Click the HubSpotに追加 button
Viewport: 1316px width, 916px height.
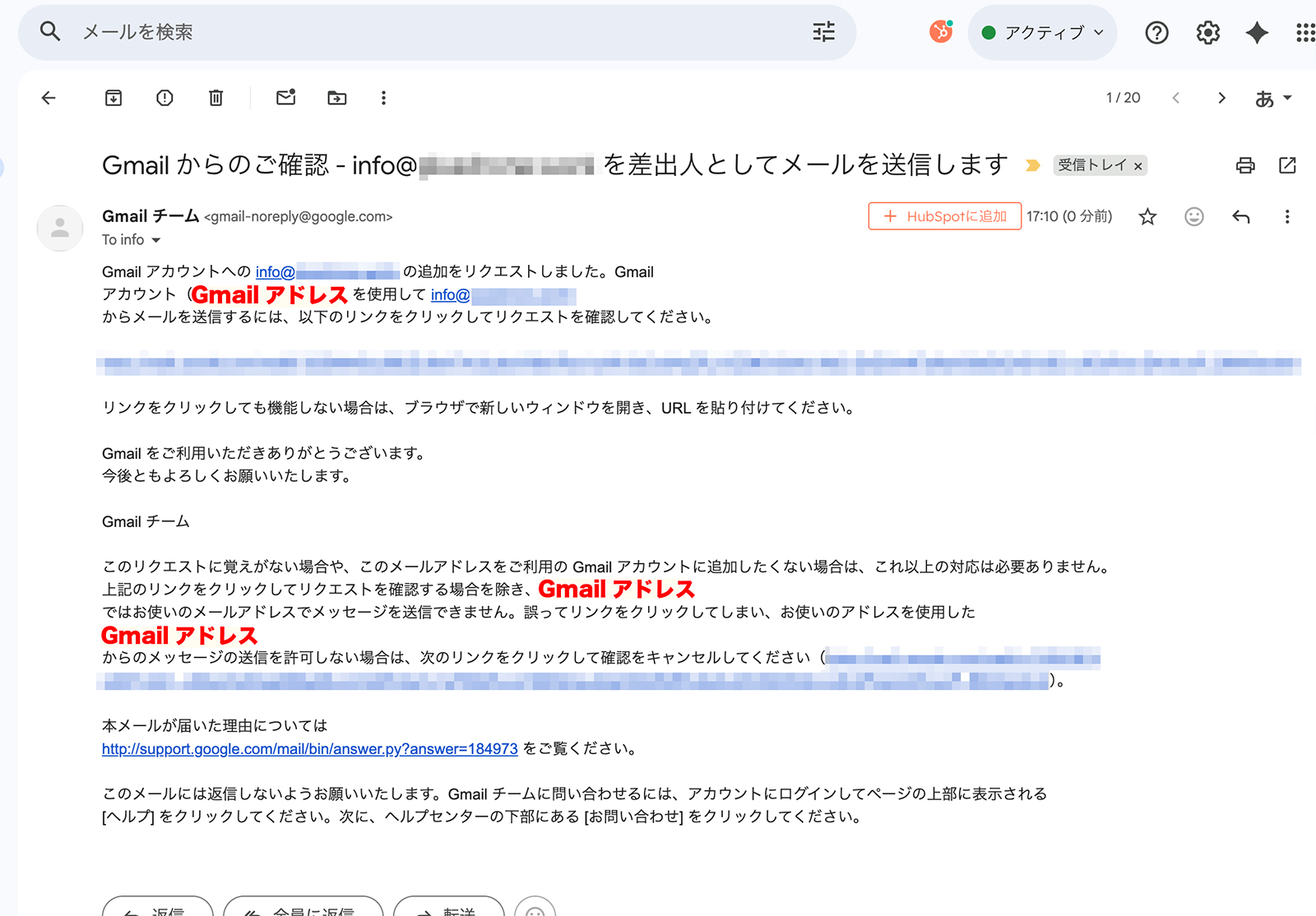click(x=944, y=216)
